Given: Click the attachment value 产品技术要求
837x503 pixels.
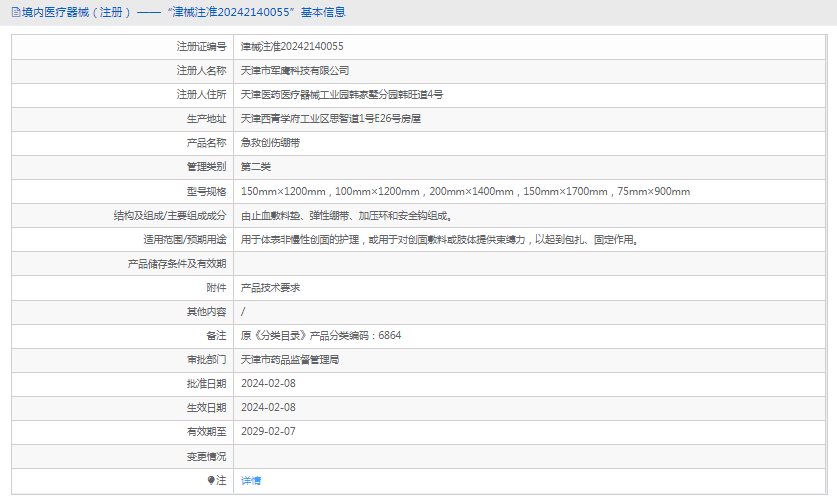Looking at the screenshot, I should (270, 288).
